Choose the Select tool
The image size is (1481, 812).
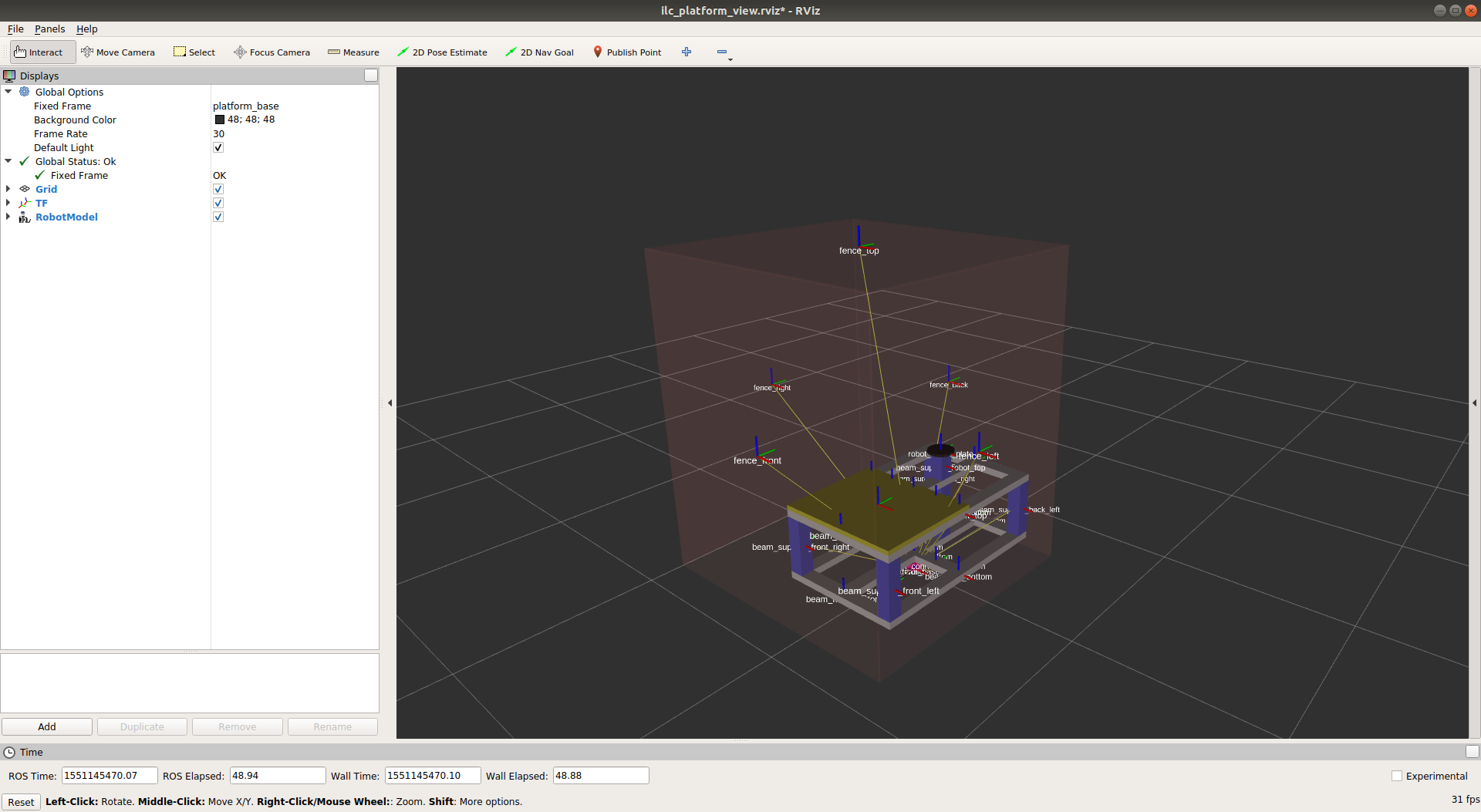(194, 52)
